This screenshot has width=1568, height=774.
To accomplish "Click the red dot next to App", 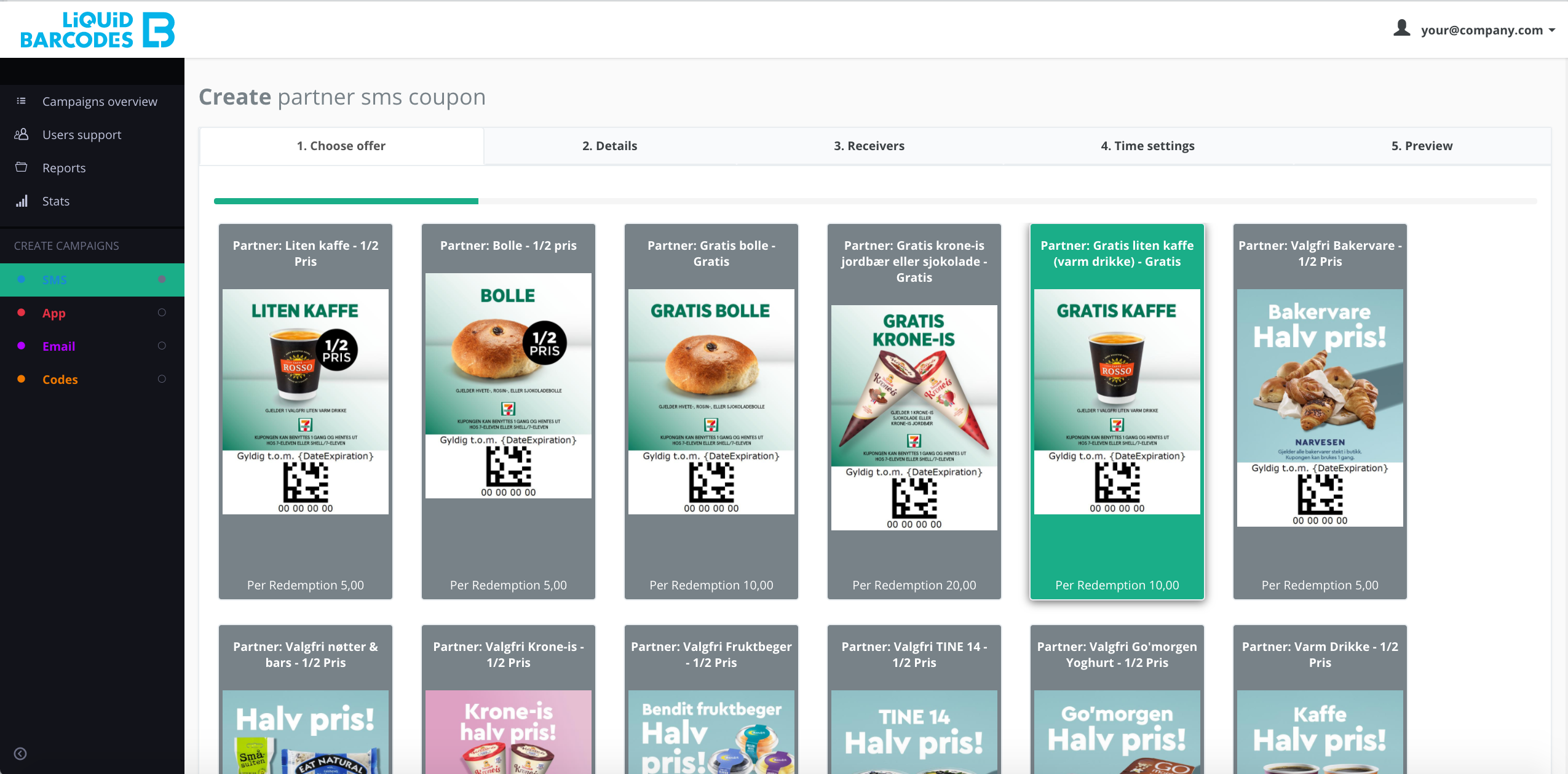I will pos(22,313).
